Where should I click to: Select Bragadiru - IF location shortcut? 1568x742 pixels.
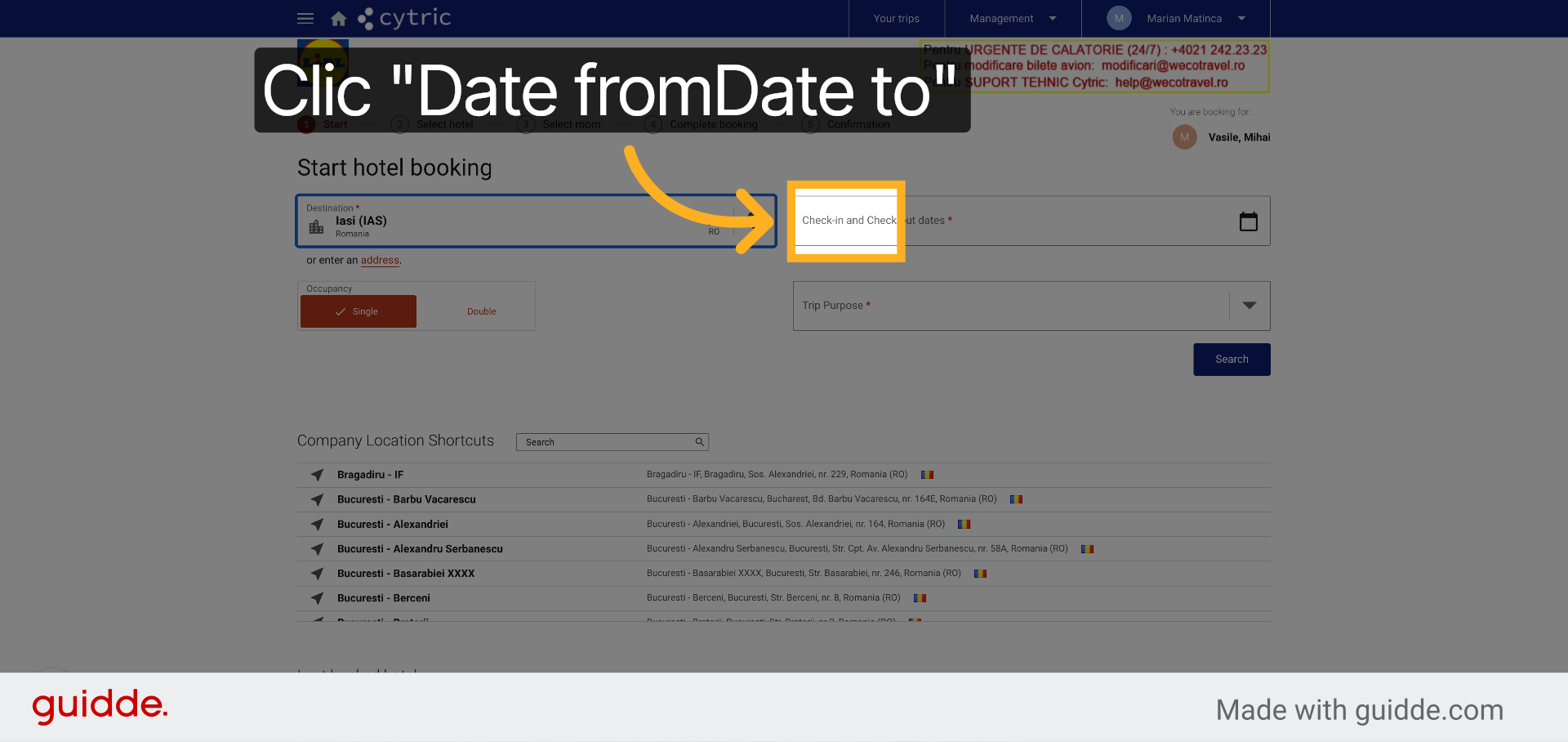click(x=370, y=475)
